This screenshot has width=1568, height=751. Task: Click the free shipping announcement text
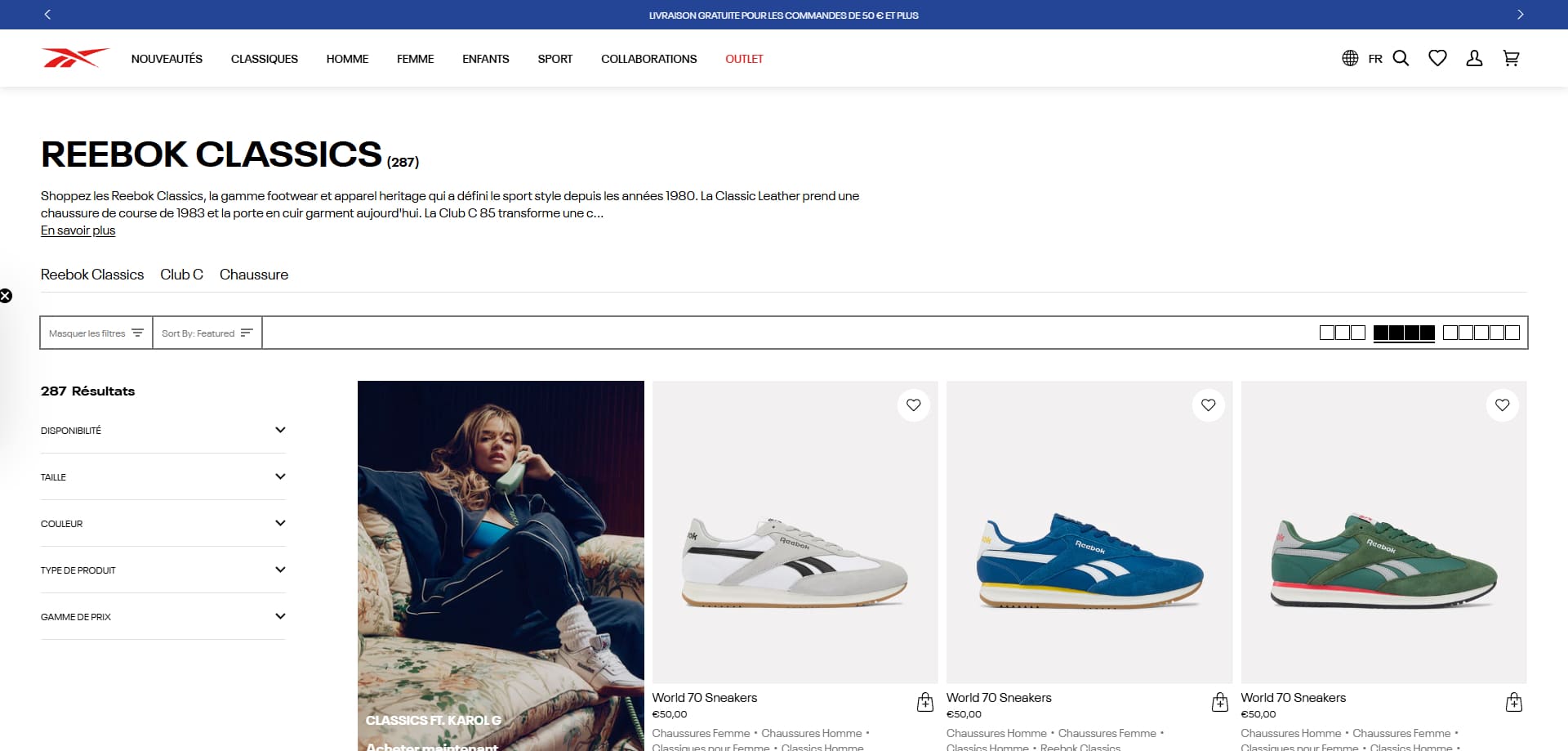[x=784, y=16]
